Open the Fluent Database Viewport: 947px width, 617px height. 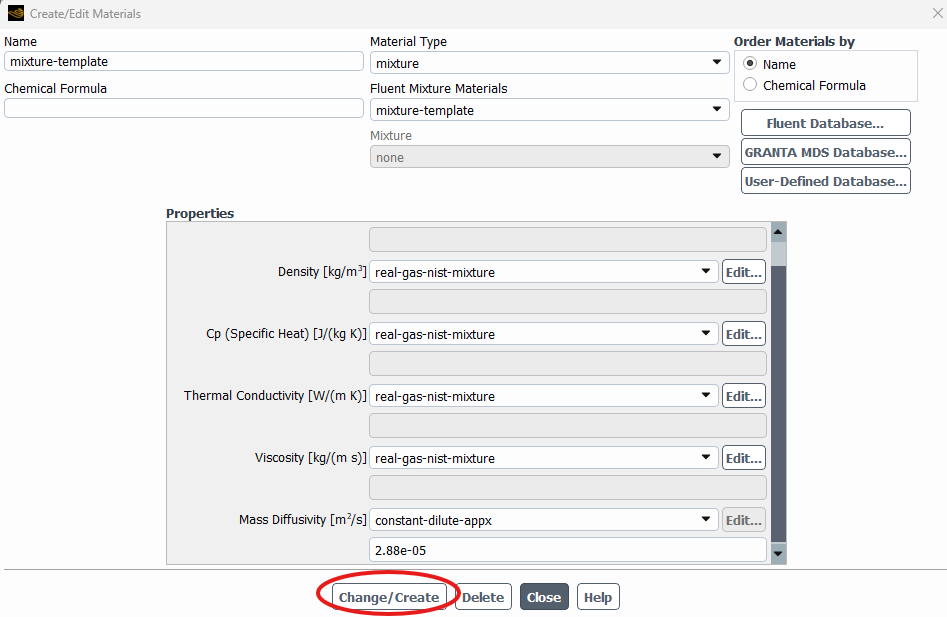(x=826, y=123)
